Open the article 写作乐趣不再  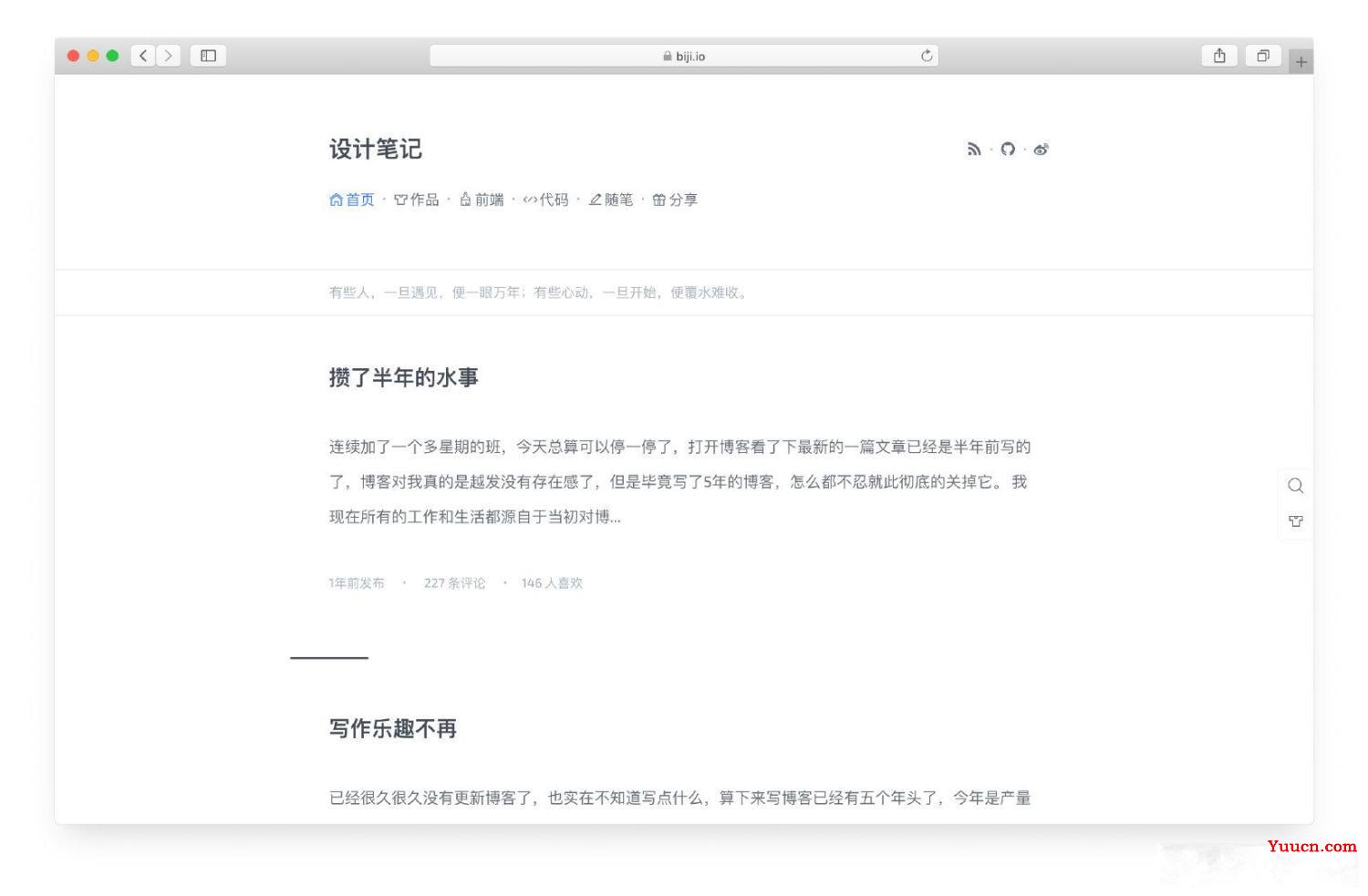click(392, 728)
